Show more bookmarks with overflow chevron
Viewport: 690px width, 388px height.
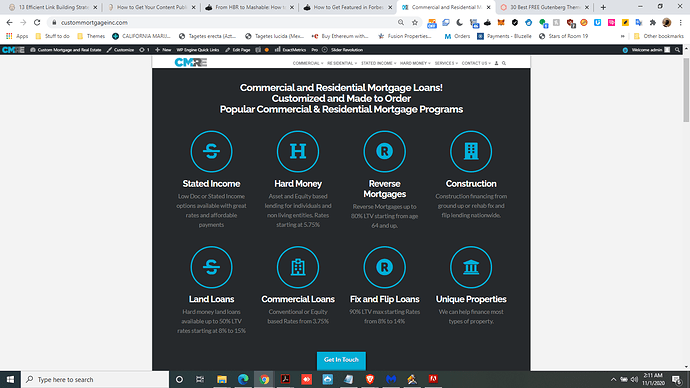coord(623,36)
